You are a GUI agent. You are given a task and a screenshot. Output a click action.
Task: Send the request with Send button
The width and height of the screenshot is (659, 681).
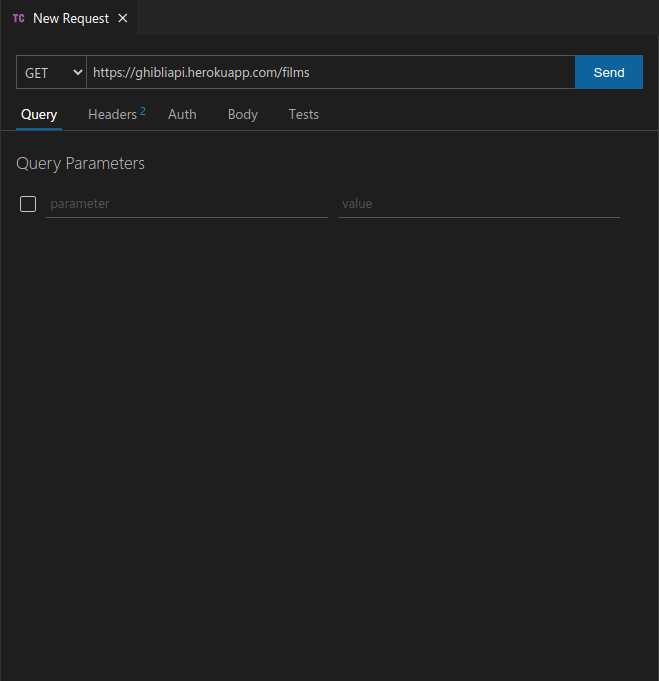pyautogui.click(x=609, y=72)
